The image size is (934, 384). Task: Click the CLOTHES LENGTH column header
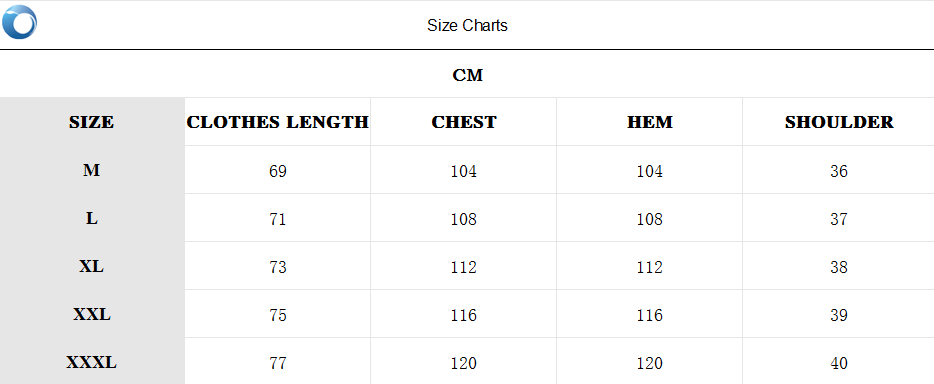pos(278,122)
